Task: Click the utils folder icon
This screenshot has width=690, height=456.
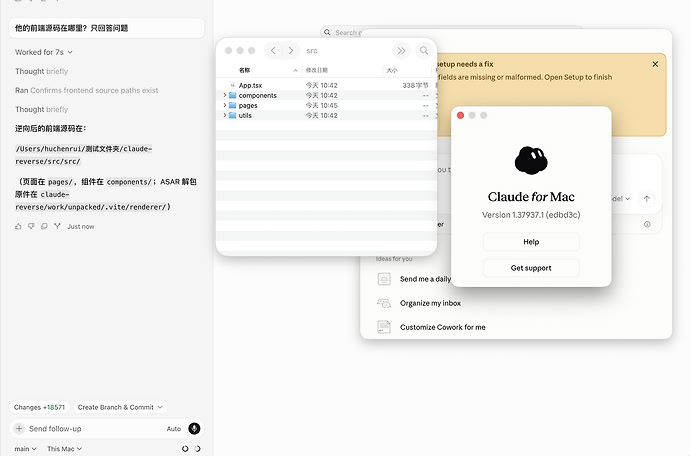Action: (x=232, y=115)
